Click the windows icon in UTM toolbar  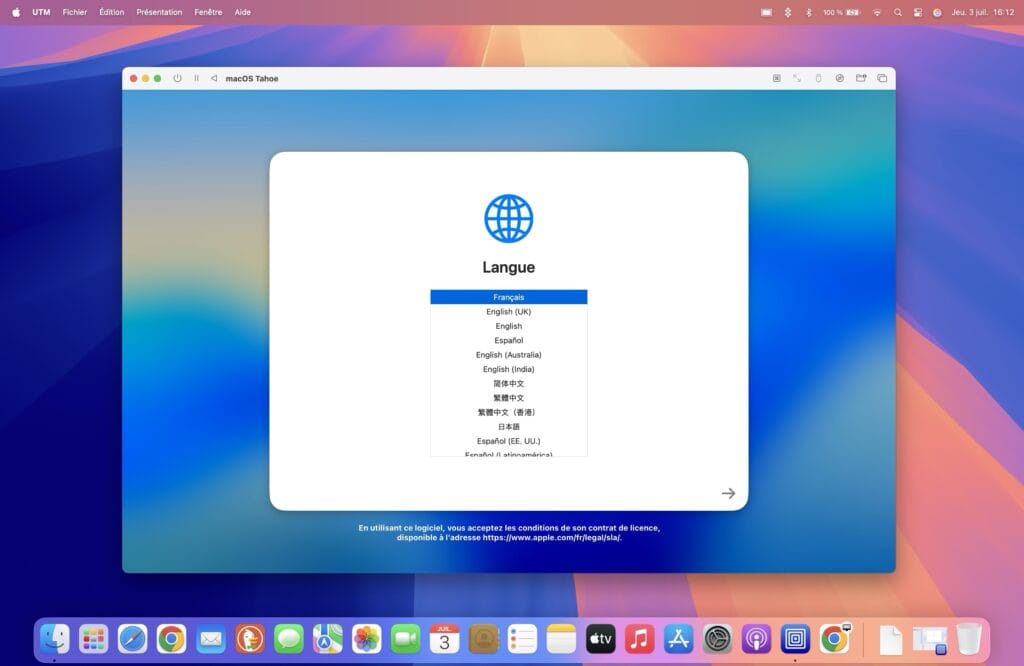point(882,78)
